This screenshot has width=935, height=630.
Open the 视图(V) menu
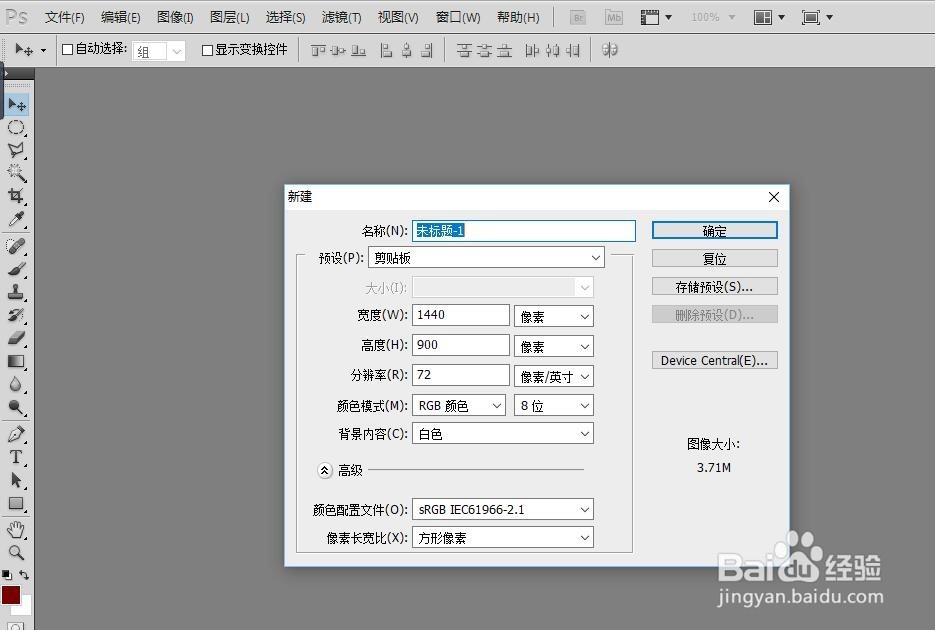[398, 17]
